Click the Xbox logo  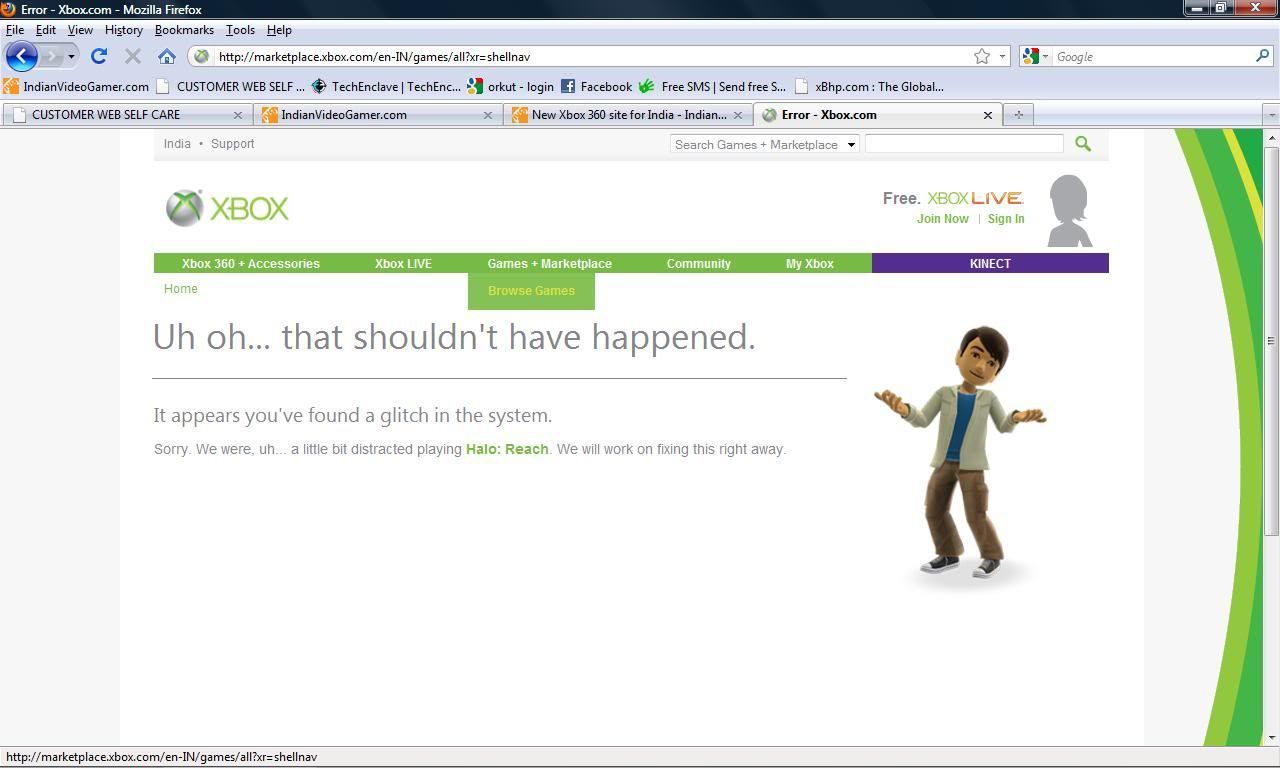227,208
